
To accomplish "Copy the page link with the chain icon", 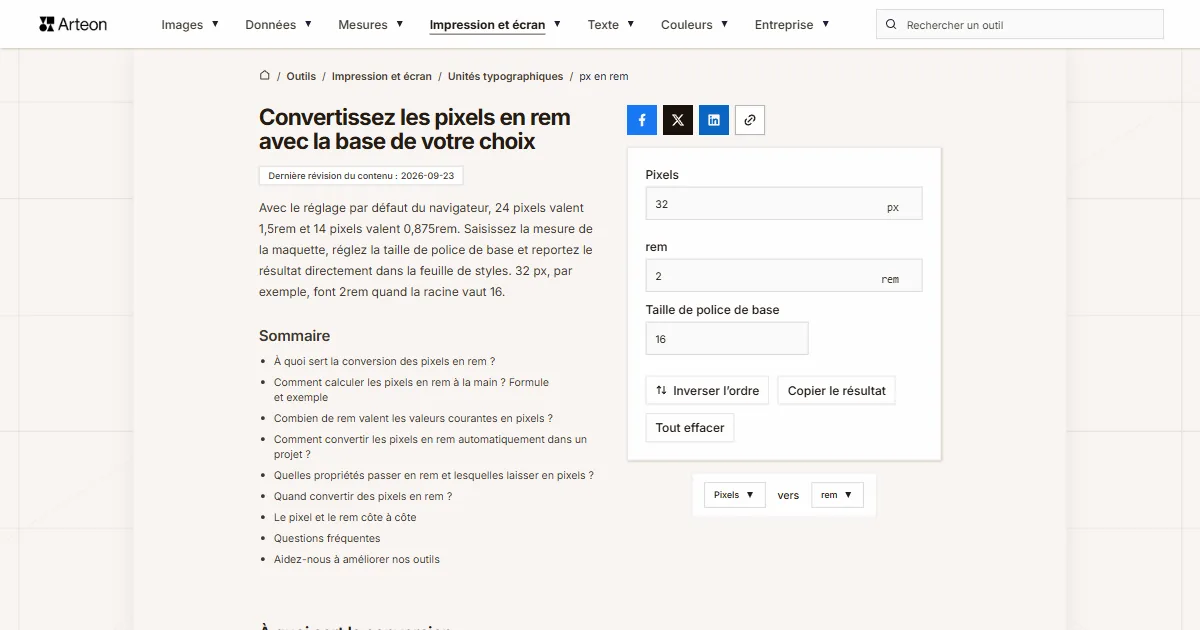I will (750, 120).
